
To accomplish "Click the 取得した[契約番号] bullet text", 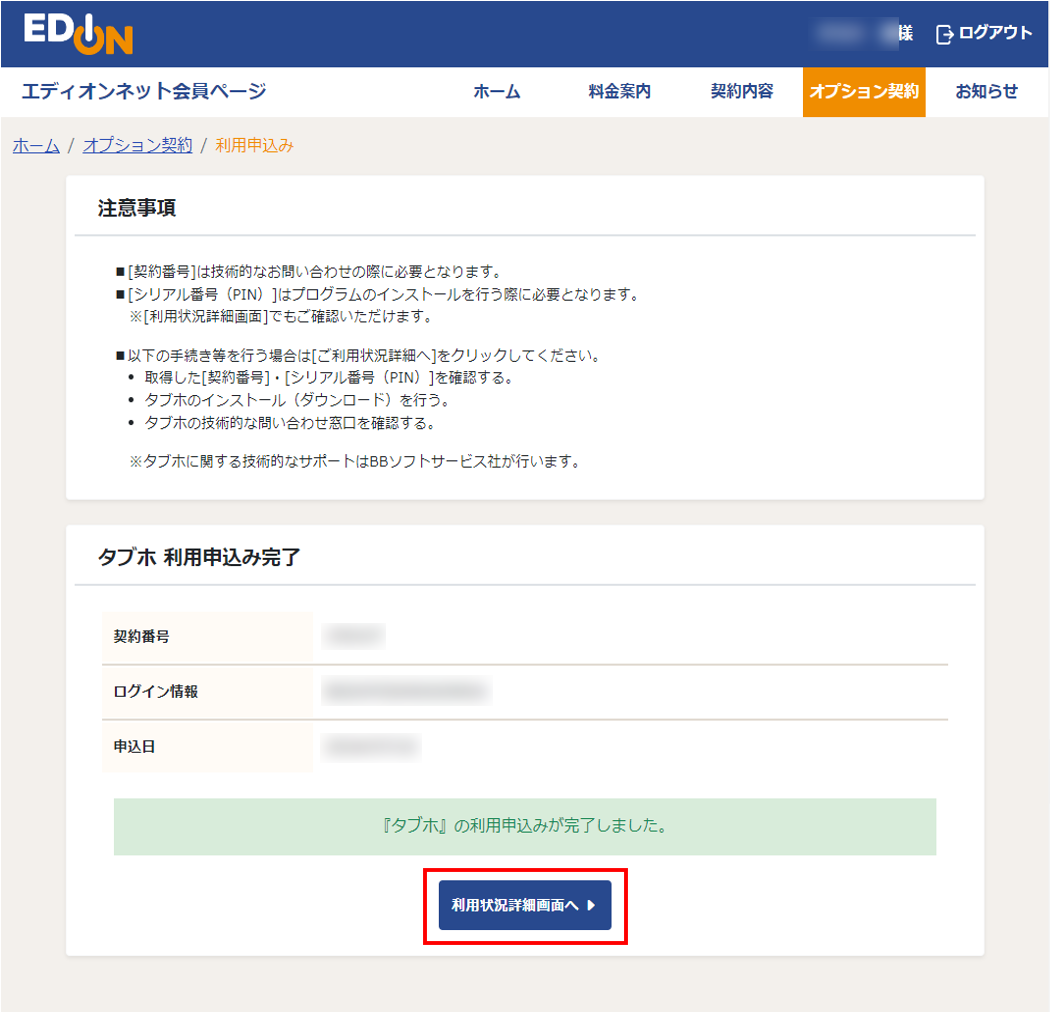I will (329, 378).
